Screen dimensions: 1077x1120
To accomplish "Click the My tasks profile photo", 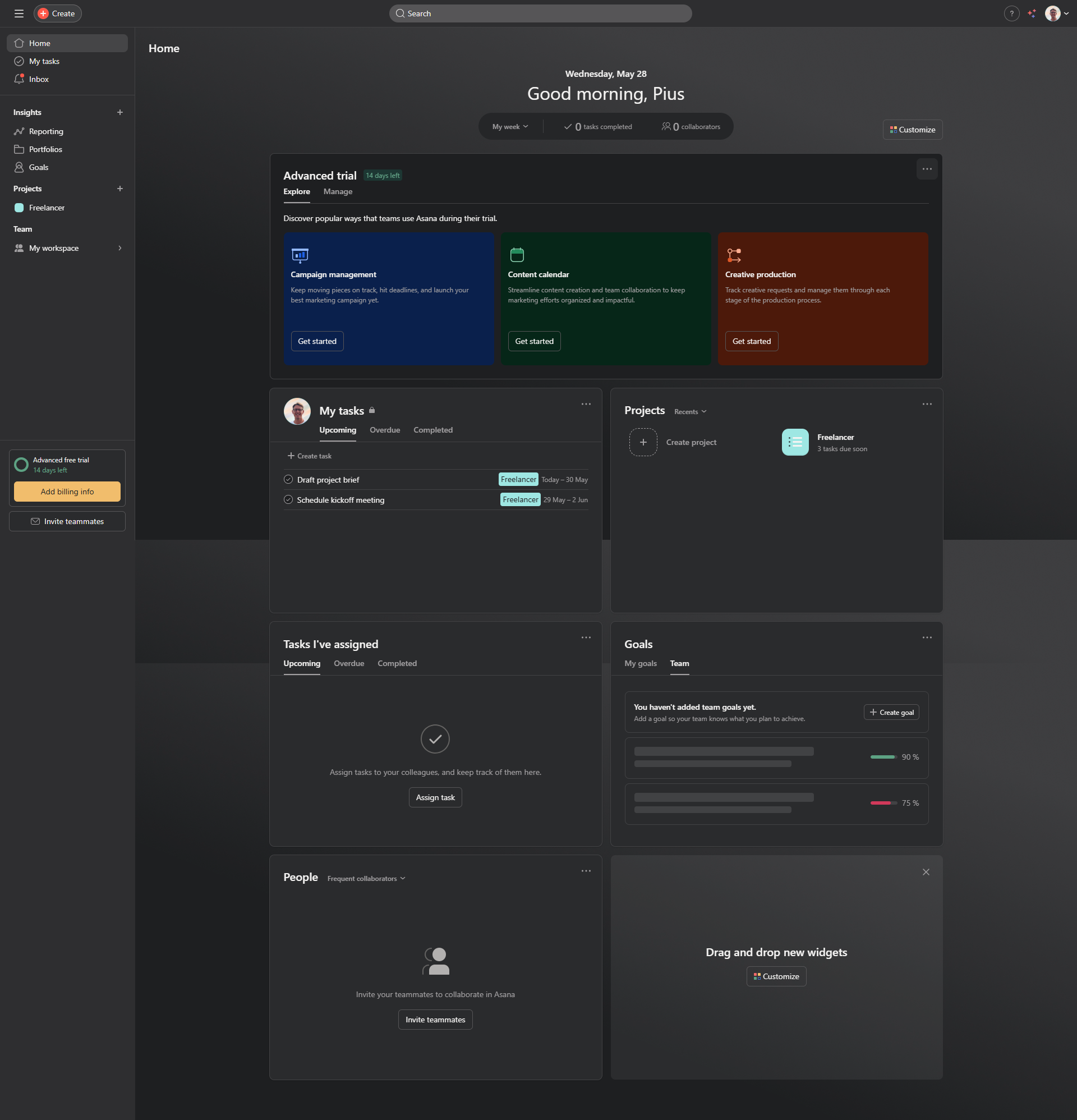I will click(x=297, y=411).
